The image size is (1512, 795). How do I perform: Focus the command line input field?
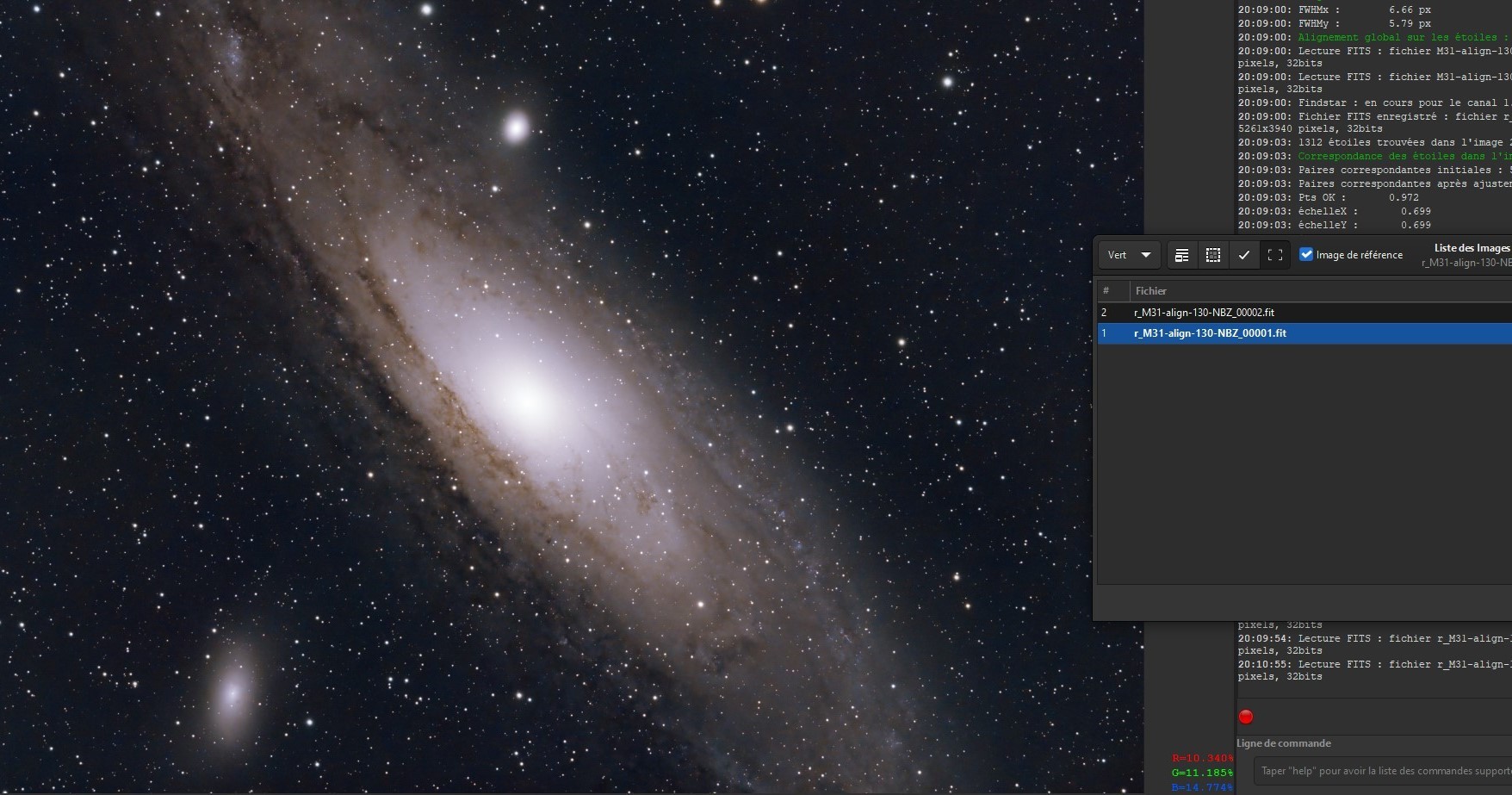[1383, 771]
